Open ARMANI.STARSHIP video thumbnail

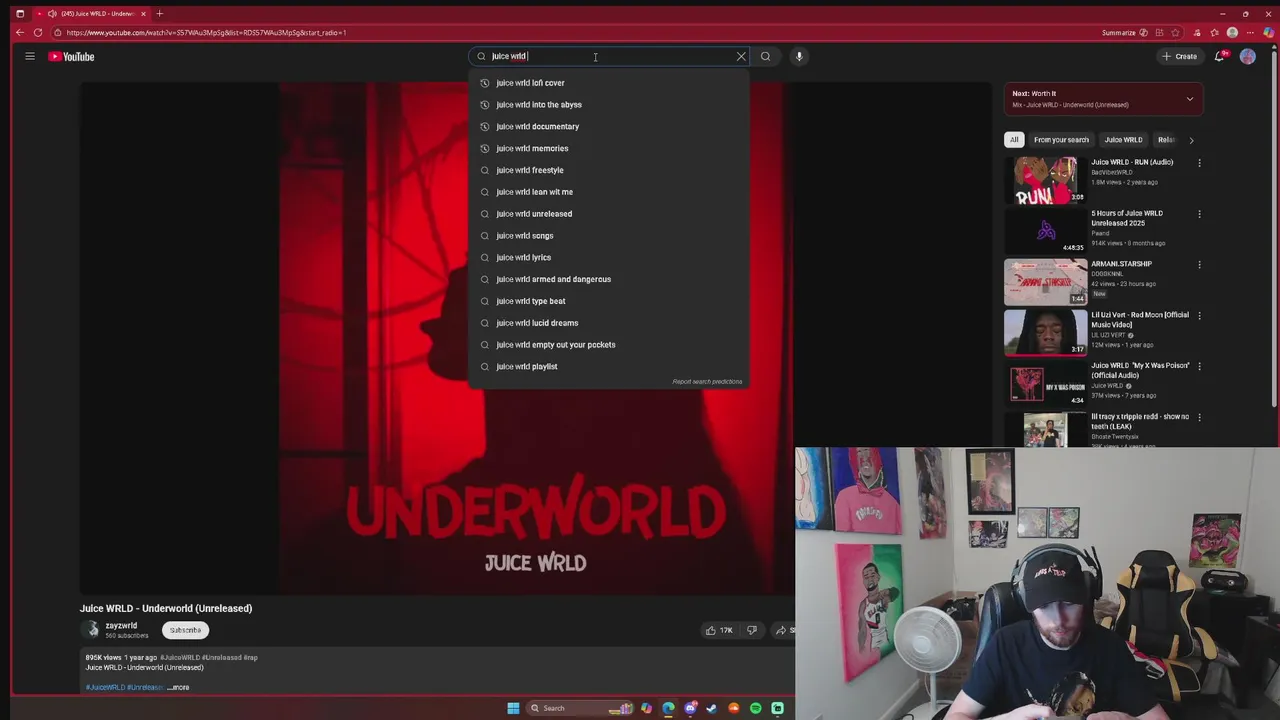1046,282
